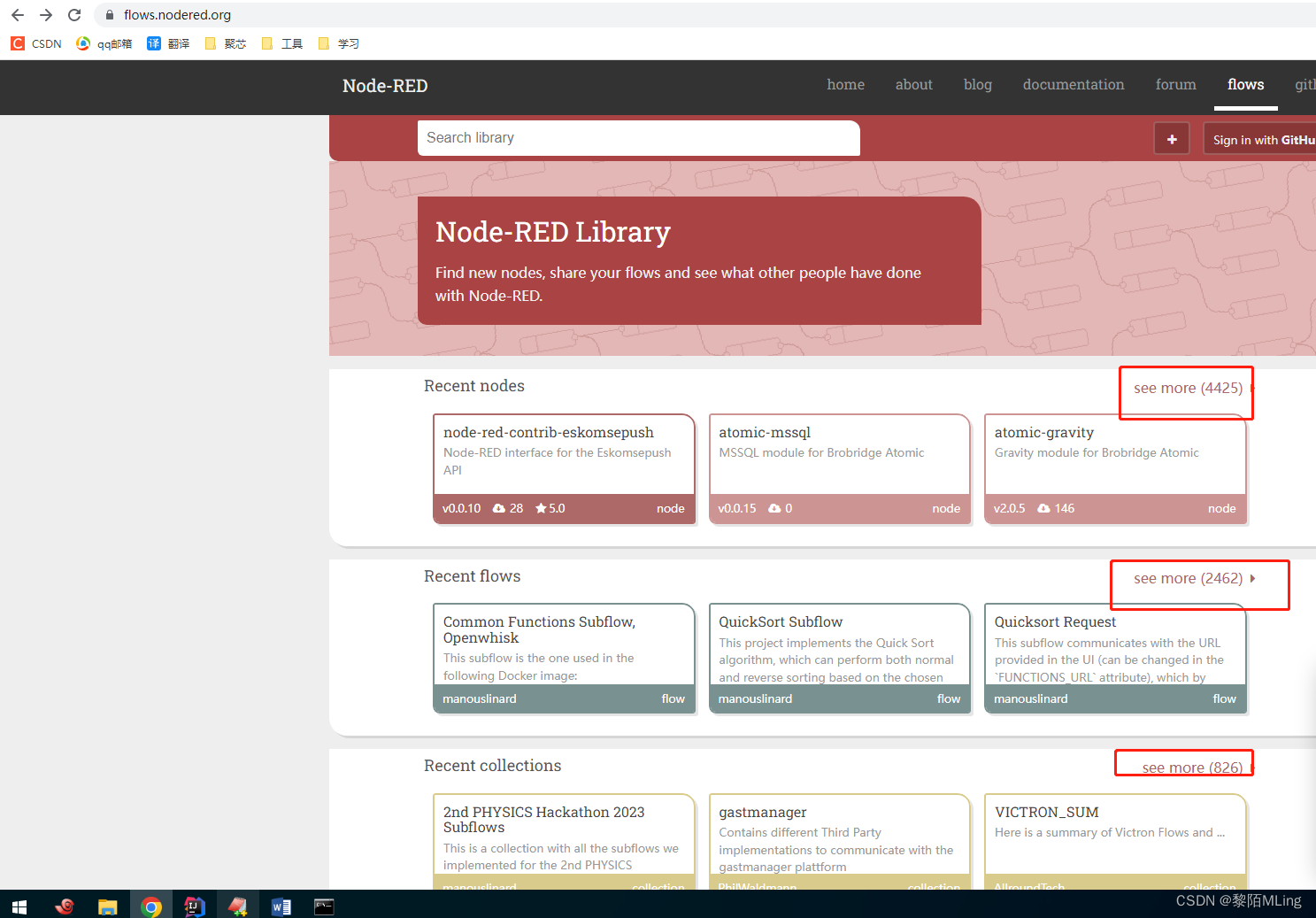Viewport: 1316px width, 918px height.
Task: Switch to the forum section
Action: click(1175, 84)
